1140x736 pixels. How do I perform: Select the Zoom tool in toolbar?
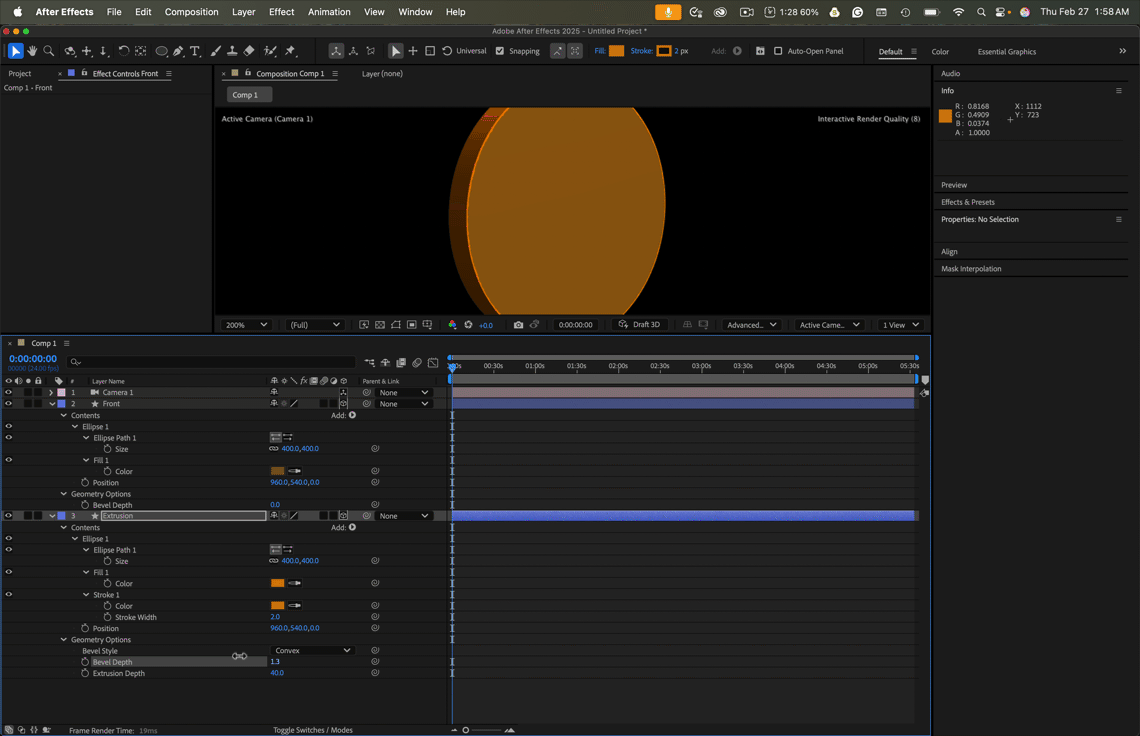(48, 51)
